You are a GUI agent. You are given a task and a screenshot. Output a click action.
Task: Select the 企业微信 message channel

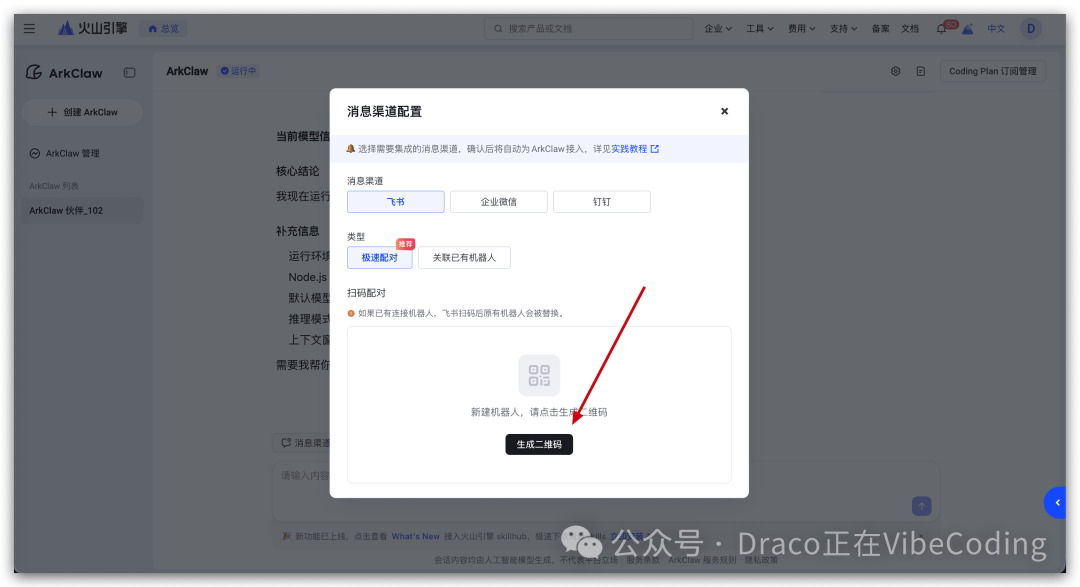pyautogui.click(x=498, y=201)
